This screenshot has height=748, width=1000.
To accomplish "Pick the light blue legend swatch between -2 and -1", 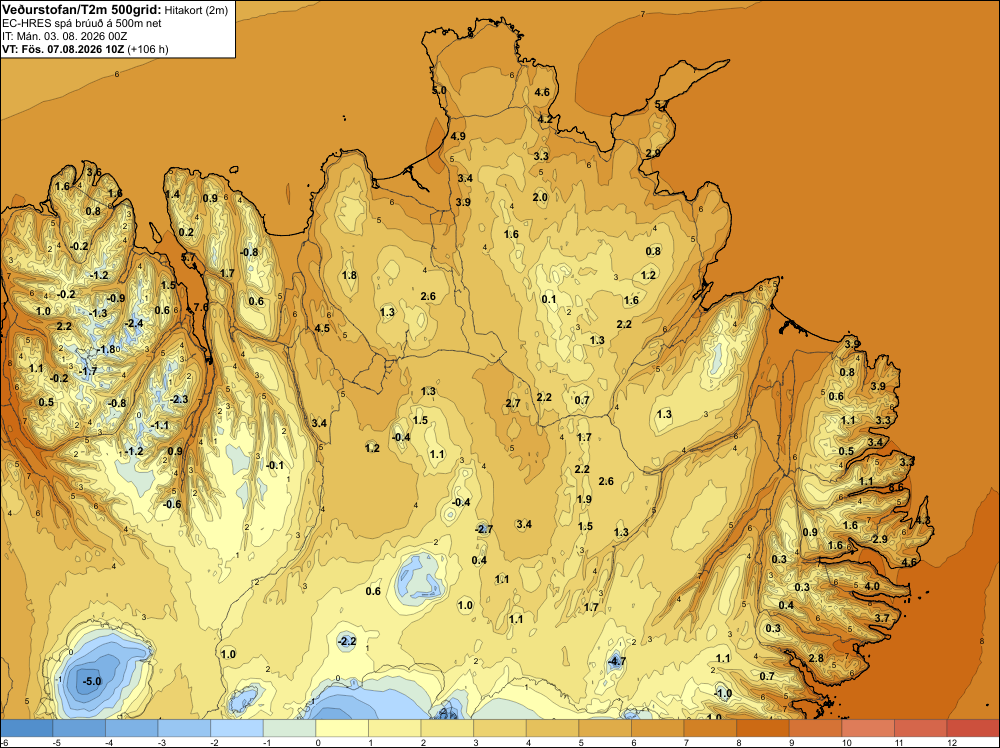I will [237, 728].
